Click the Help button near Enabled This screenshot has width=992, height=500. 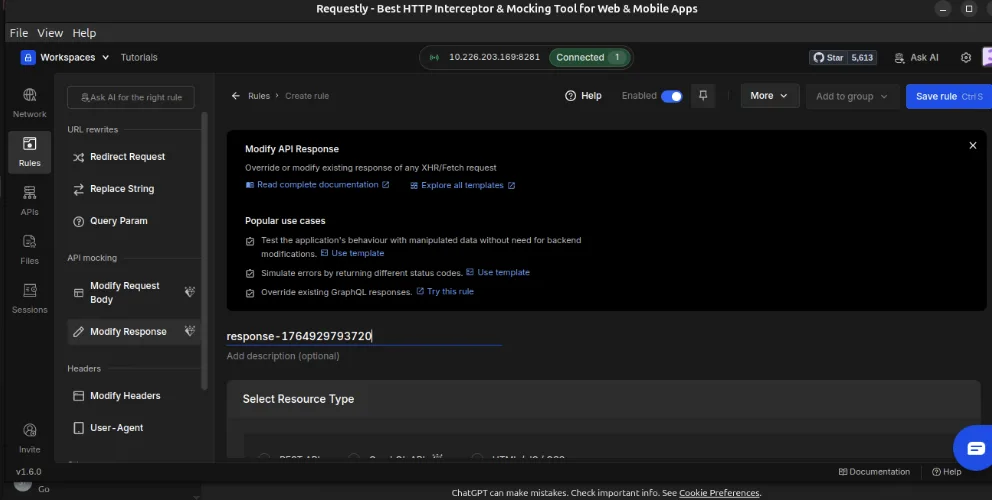point(583,96)
